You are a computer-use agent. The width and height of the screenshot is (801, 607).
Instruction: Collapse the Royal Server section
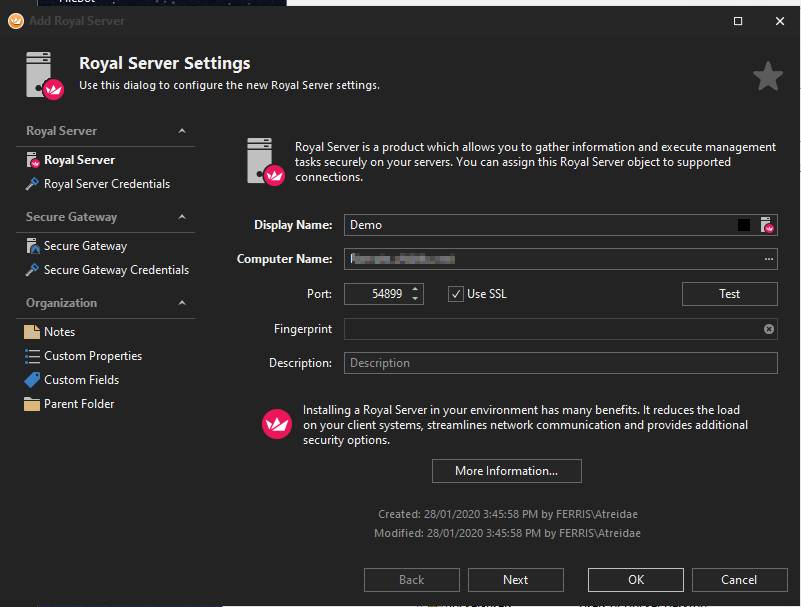pyautogui.click(x=182, y=131)
